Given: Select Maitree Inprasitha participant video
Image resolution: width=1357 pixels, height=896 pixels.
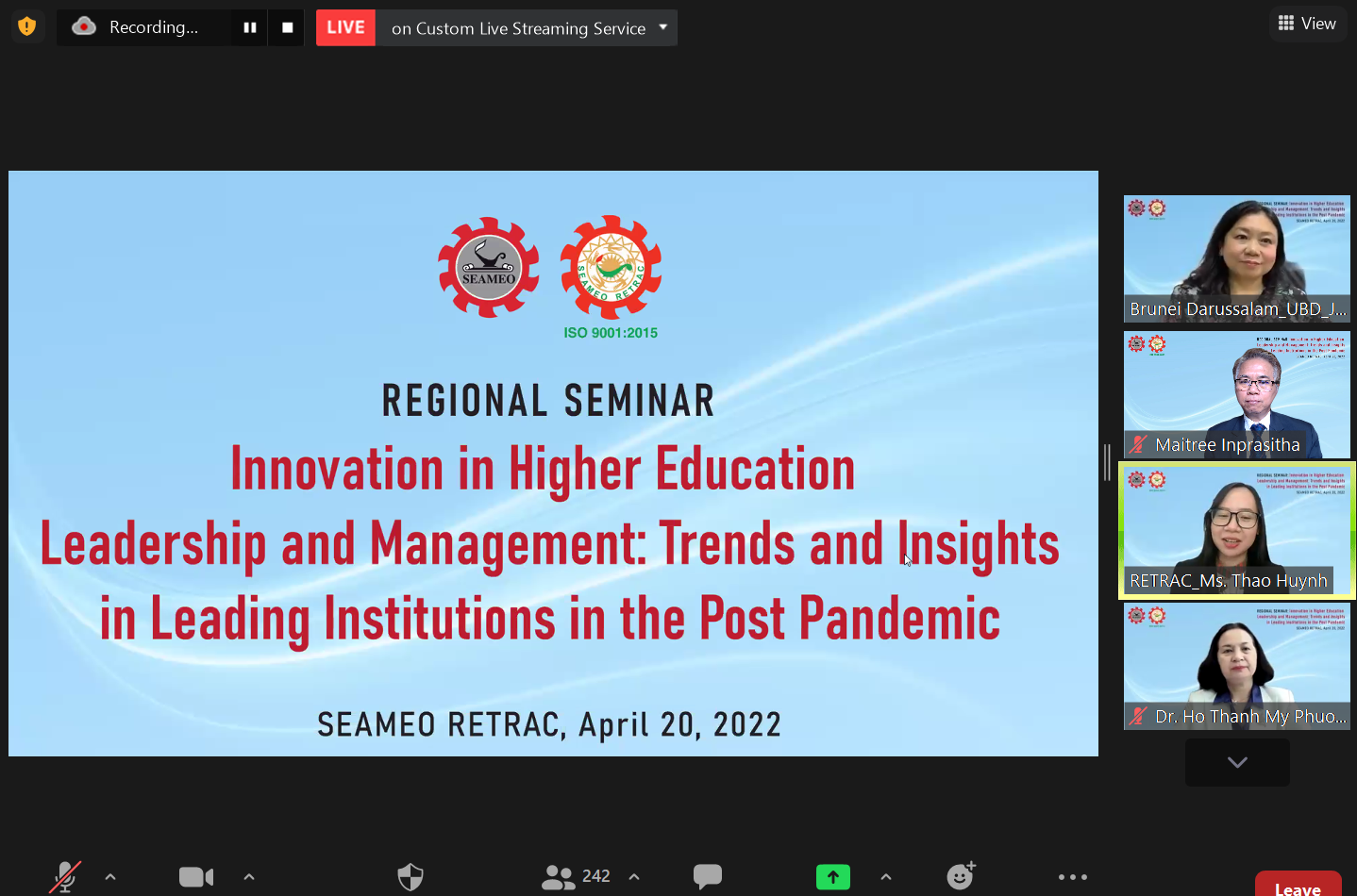Looking at the screenshot, I should pos(1237,394).
